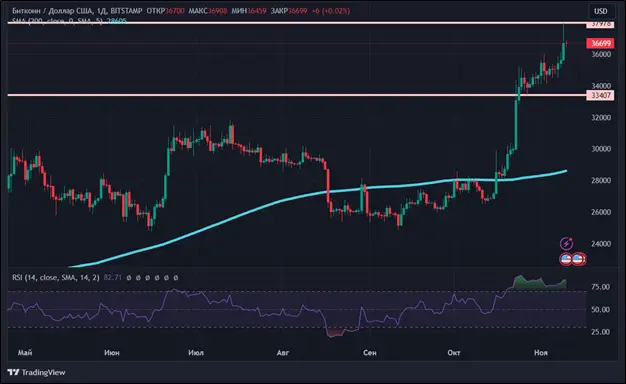Click the 32000 price axis label
Viewport: 626px width, 384px height.
click(601, 117)
